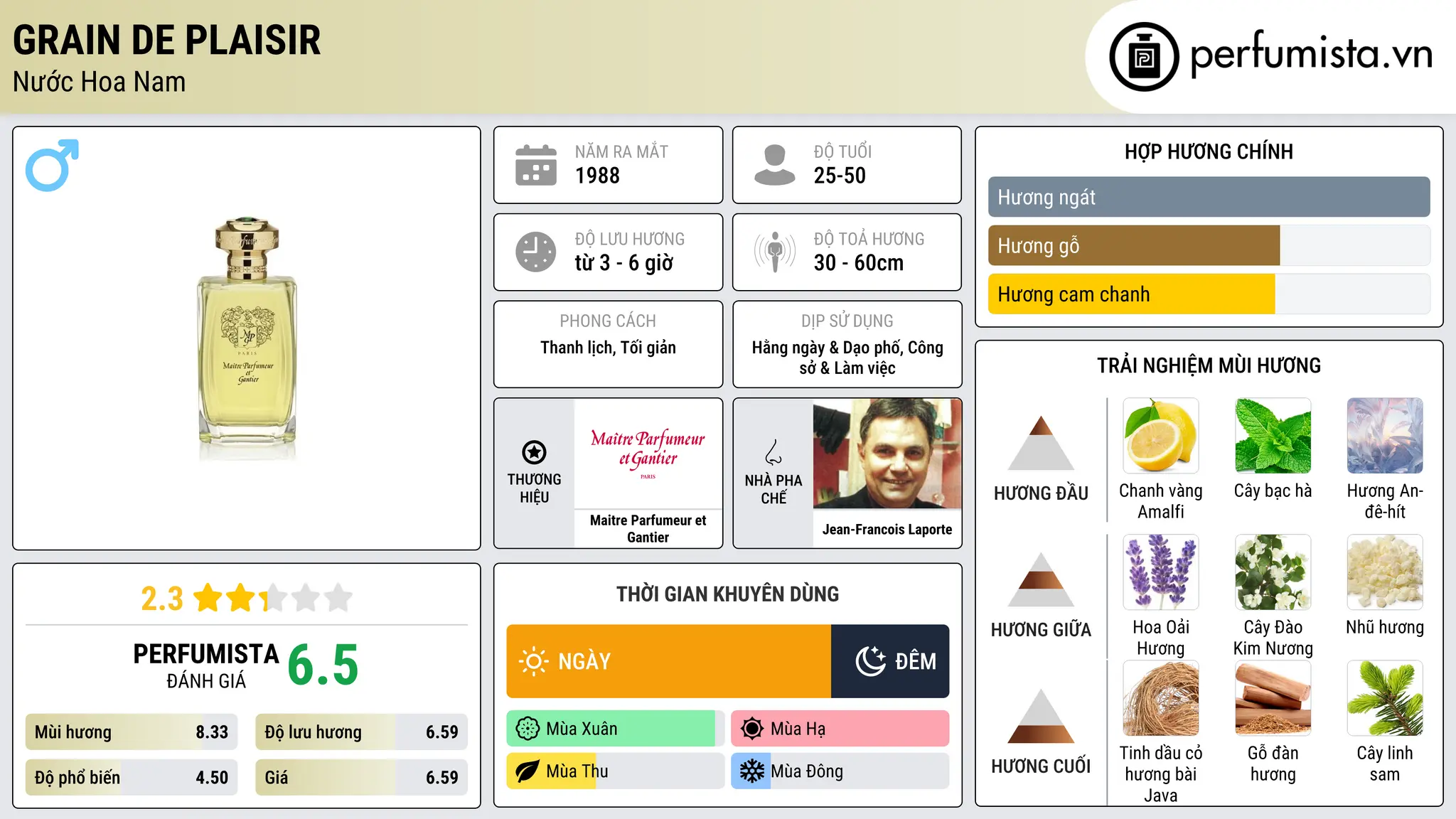Click the Hương gỗ accord bar
1456x819 pixels.
coord(1209,246)
